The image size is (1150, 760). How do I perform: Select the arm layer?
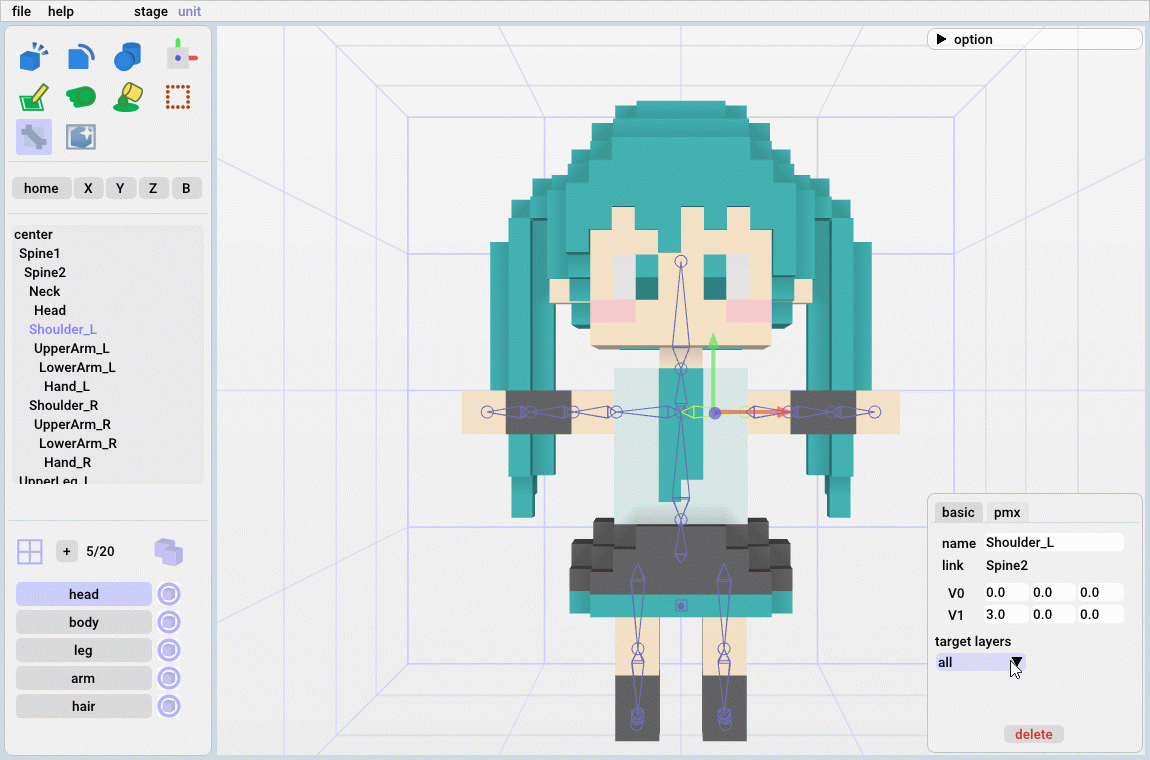click(84, 678)
